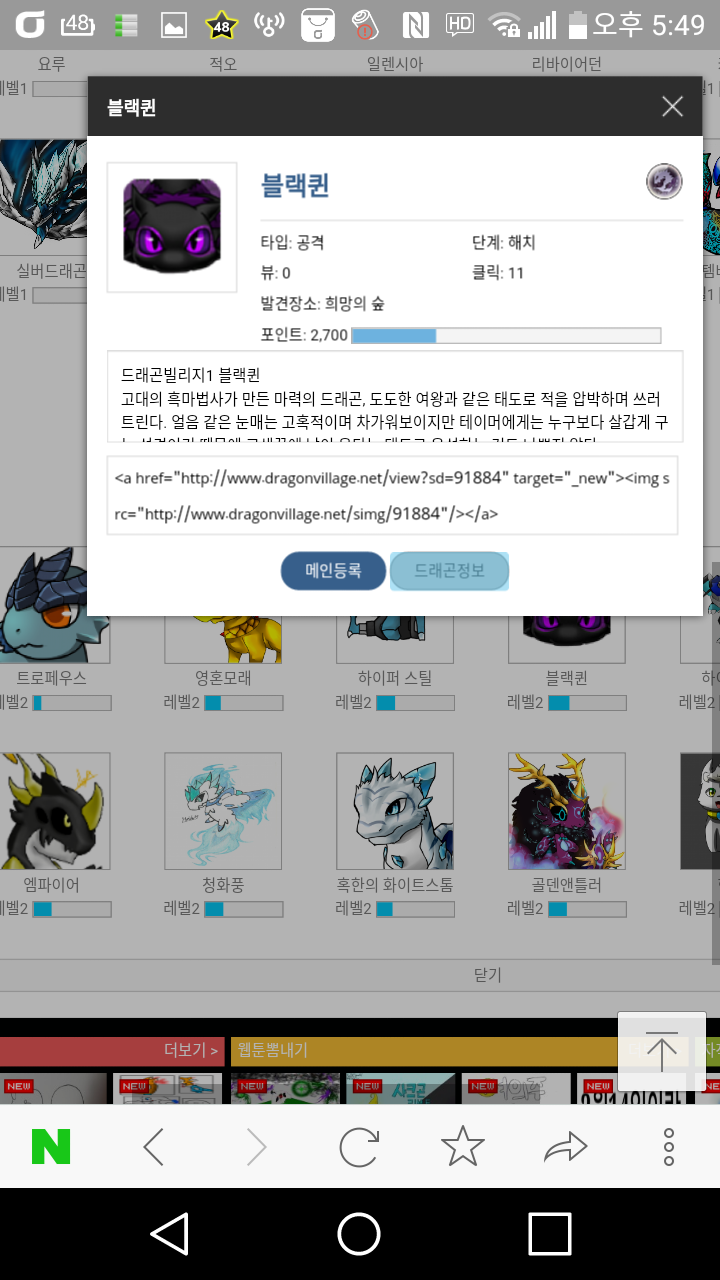
Task: Open the 더보기 link
Action: tap(191, 1050)
